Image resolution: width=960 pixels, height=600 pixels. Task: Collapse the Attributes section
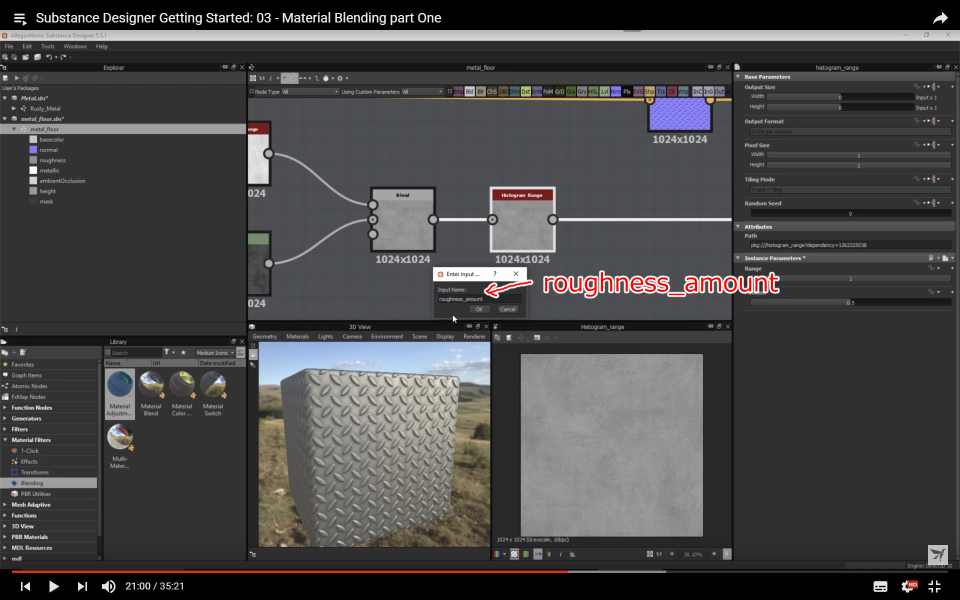pos(738,227)
